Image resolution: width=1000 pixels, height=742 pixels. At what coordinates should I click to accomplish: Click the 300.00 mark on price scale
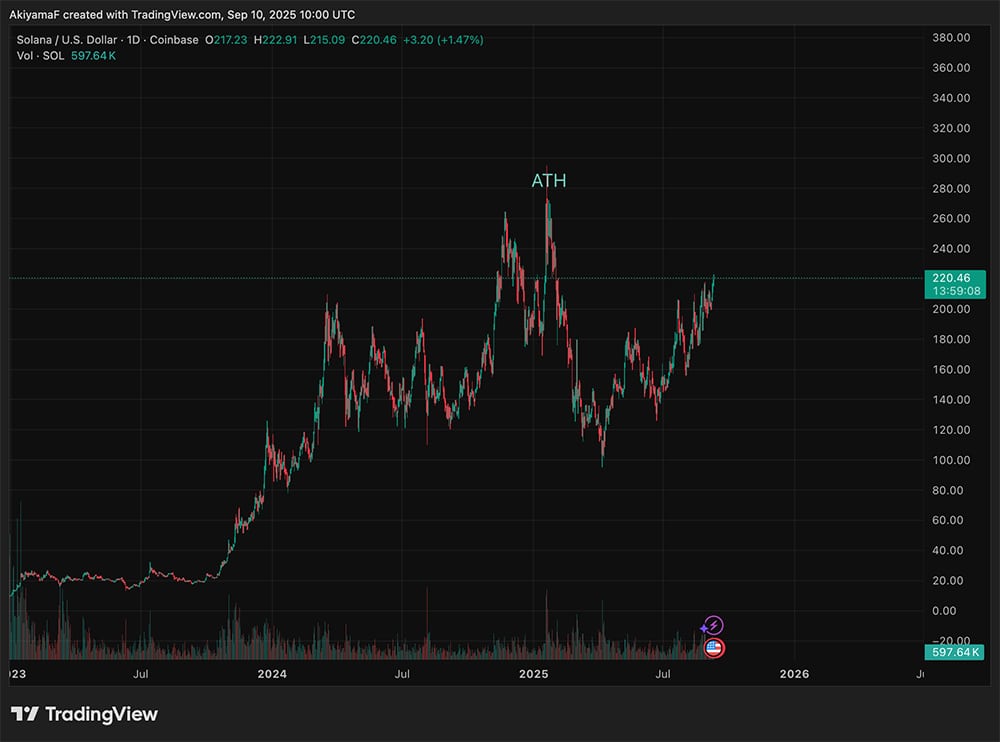951,158
